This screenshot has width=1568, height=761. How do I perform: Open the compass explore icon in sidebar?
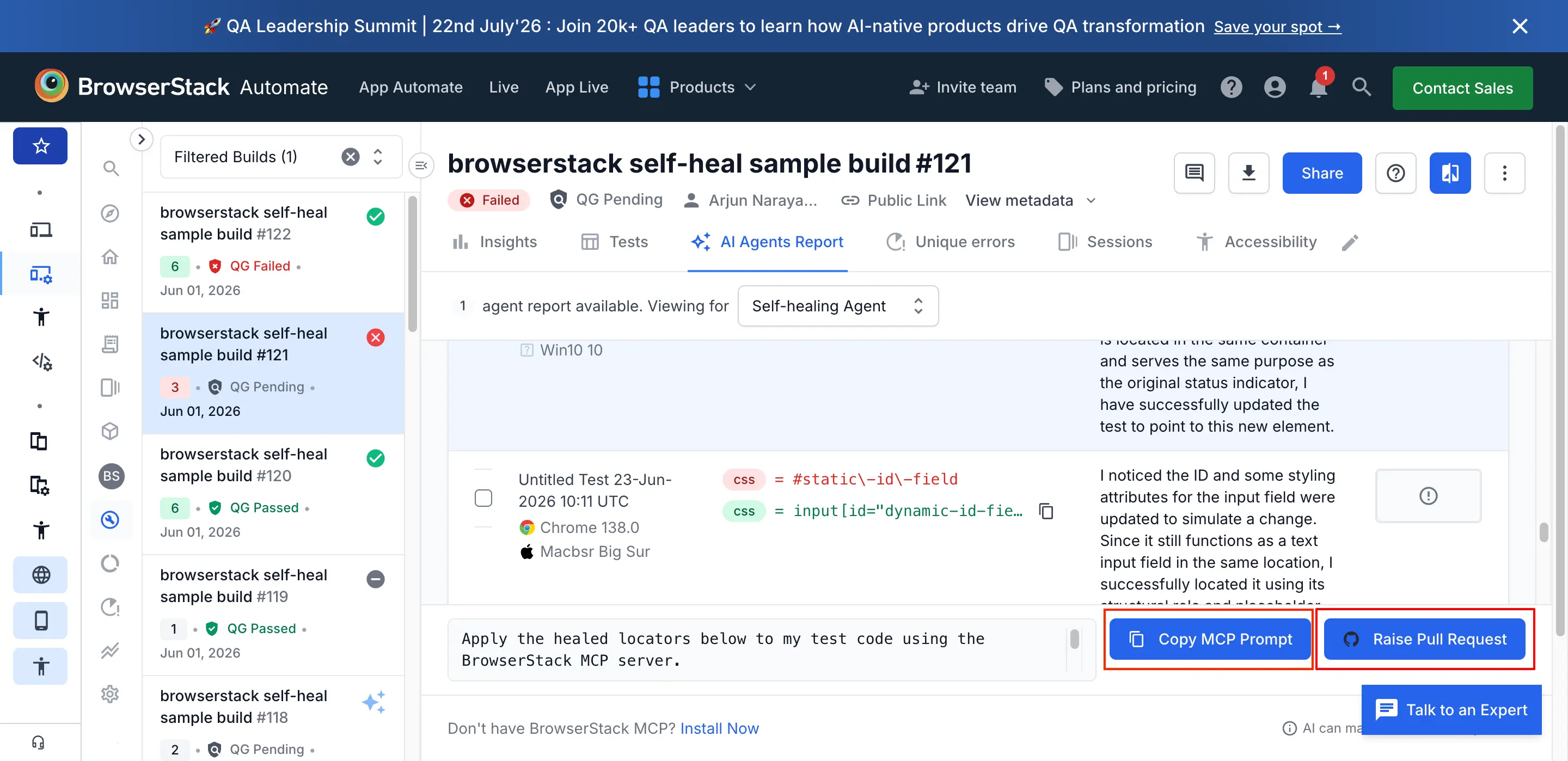tap(110, 213)
